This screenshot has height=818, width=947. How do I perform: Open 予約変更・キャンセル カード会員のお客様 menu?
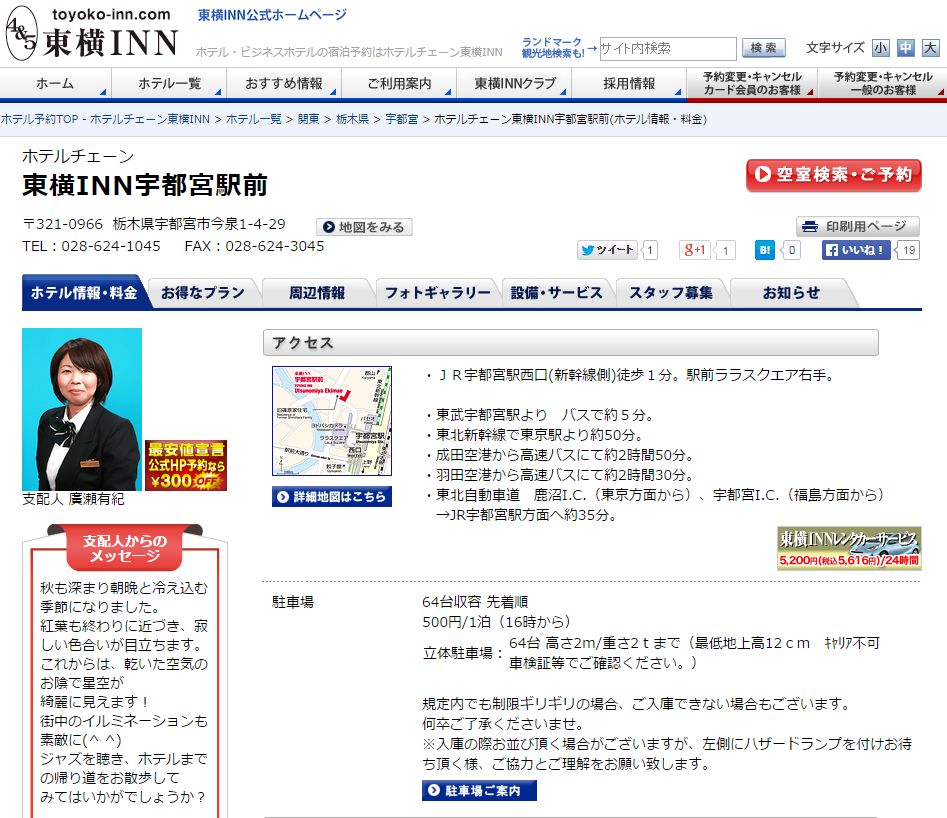752,83
